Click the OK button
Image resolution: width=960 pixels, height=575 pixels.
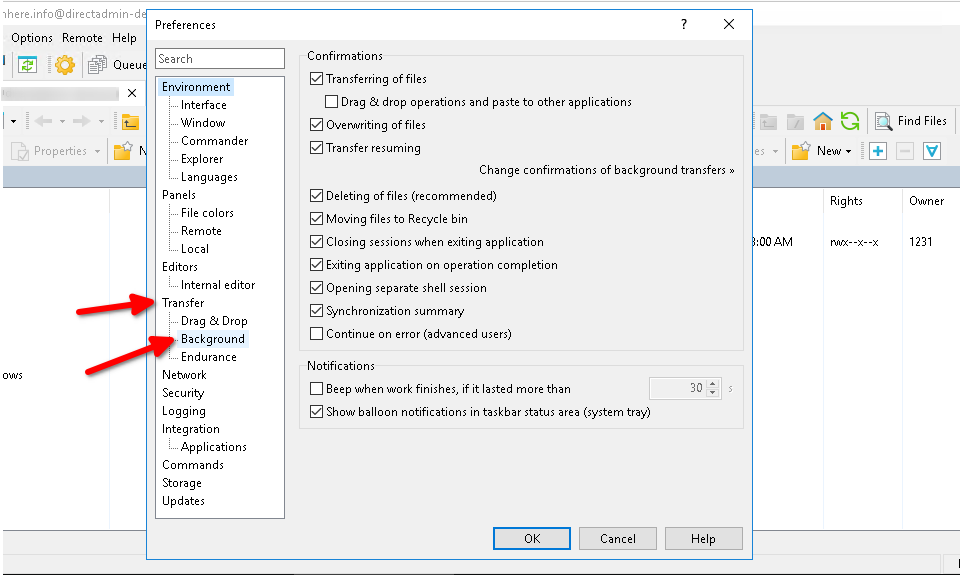pos(532,538)
